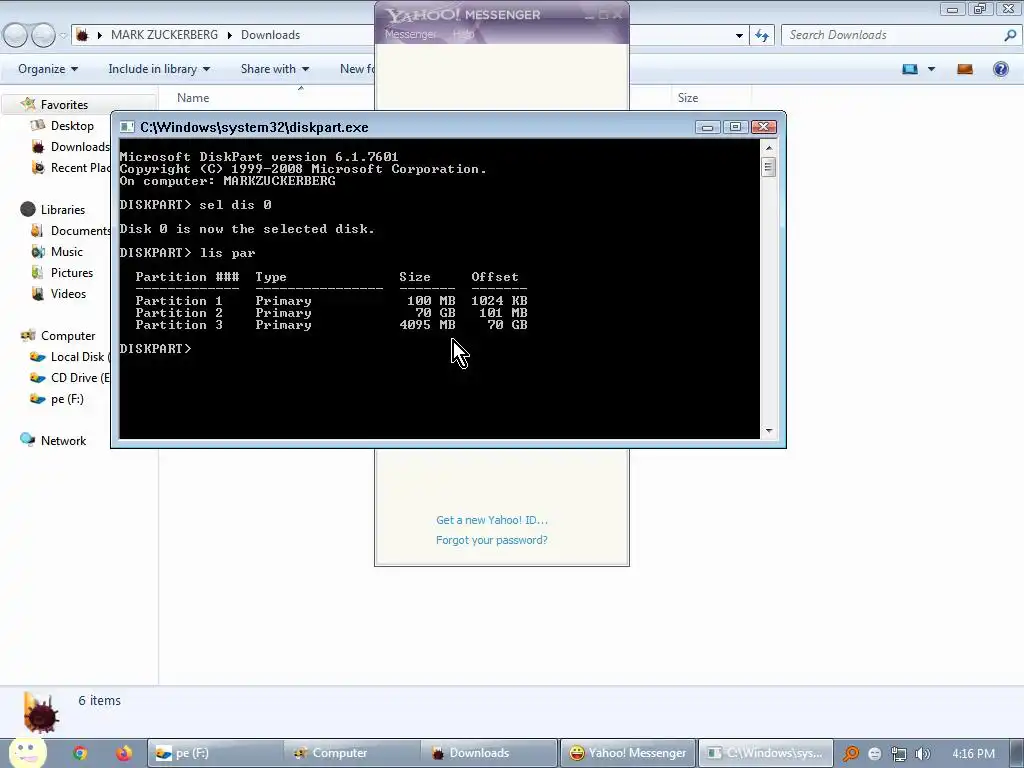The height and width of the screenshot is (768, 1024).
Task: Launch Google Chrome from taskbar
Action: (80, 753)
